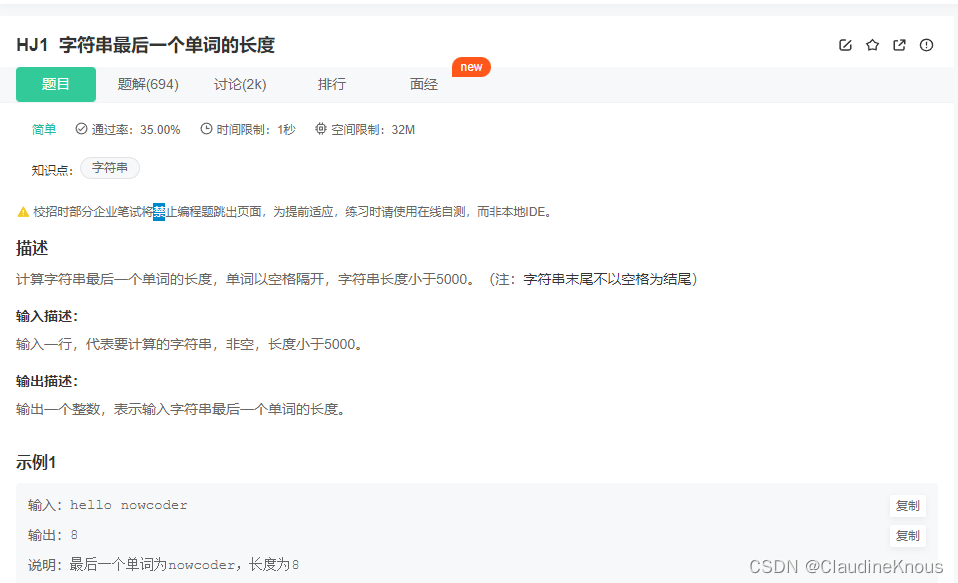
Task: Click the 字符串 knowledge point tag
Action: tap(109, 167)
